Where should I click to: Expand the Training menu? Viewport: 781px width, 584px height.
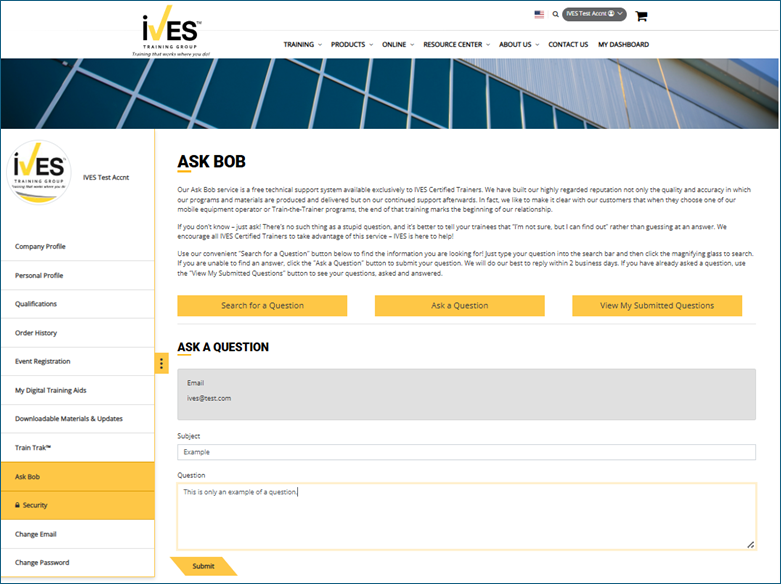[302, 45]
